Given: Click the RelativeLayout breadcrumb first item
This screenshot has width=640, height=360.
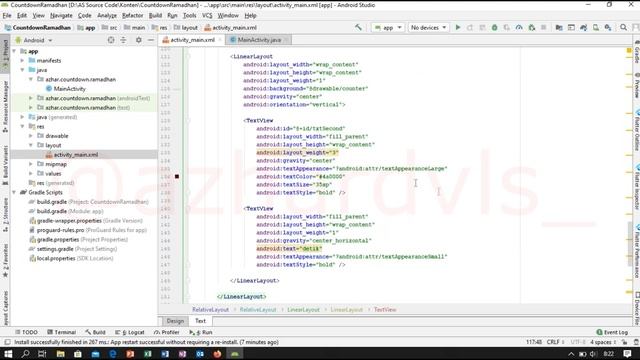Looking at the screenshot, I should (211, 309).
